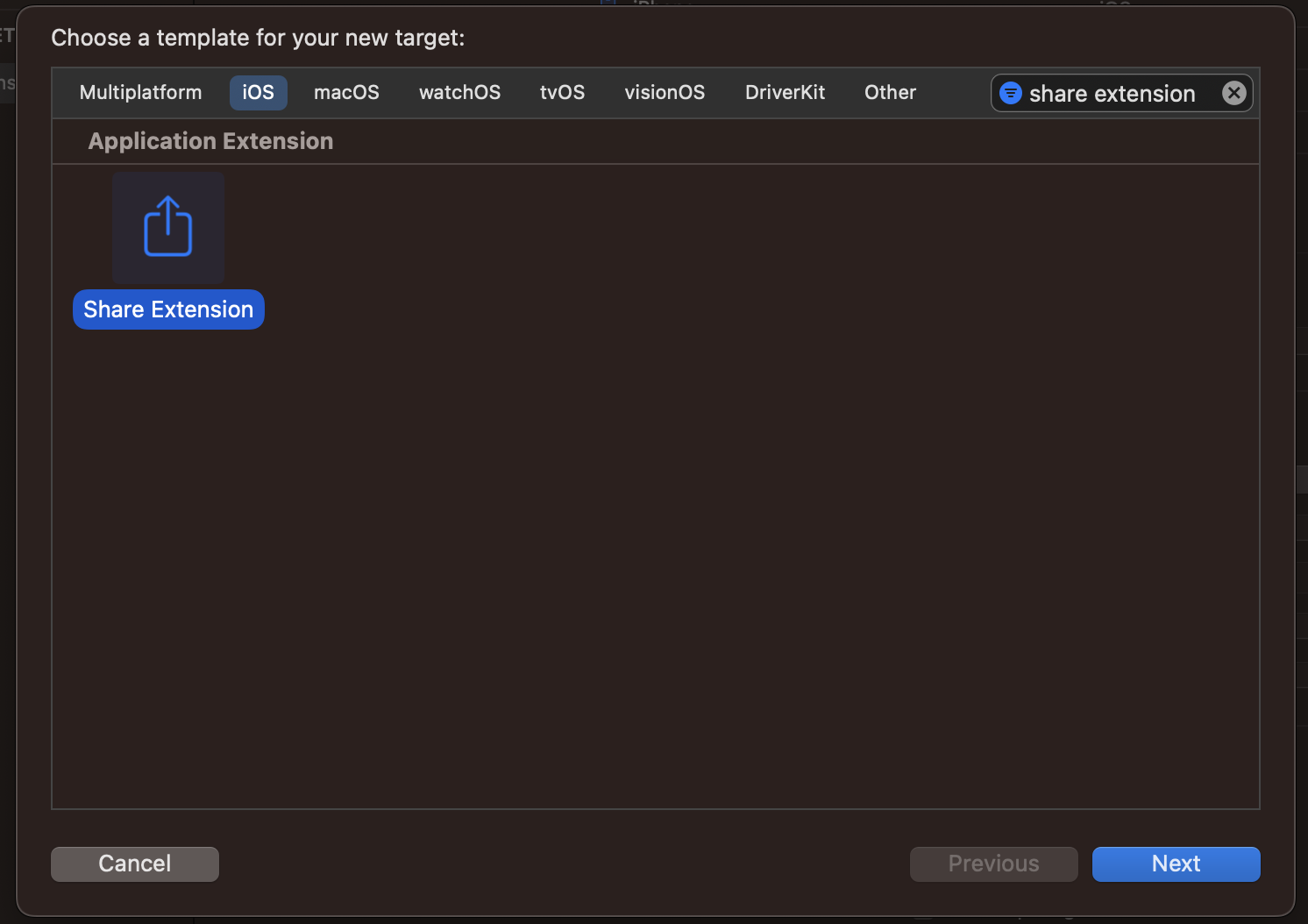This screenshot has height=924, width=1308.
Task: Click the Application Extension section header
Action: click(x=210, y=141)
